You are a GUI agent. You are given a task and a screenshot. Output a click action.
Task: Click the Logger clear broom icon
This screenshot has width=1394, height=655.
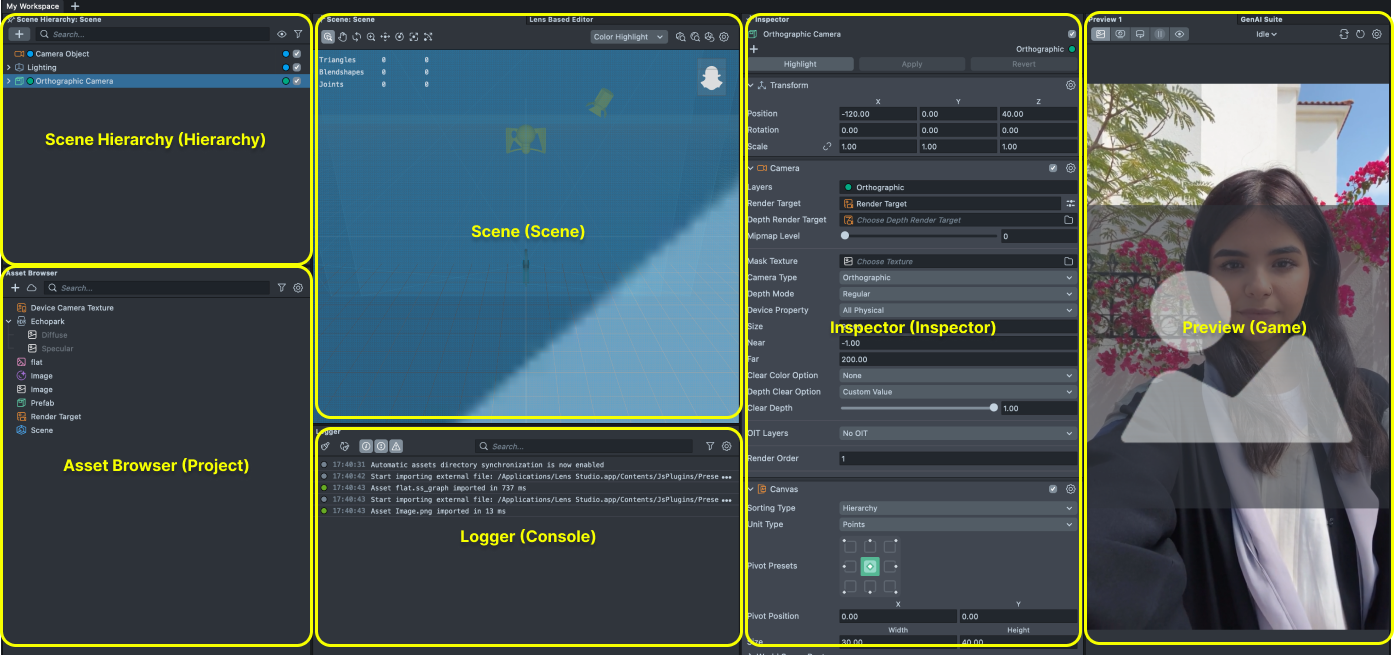(326, 446)
